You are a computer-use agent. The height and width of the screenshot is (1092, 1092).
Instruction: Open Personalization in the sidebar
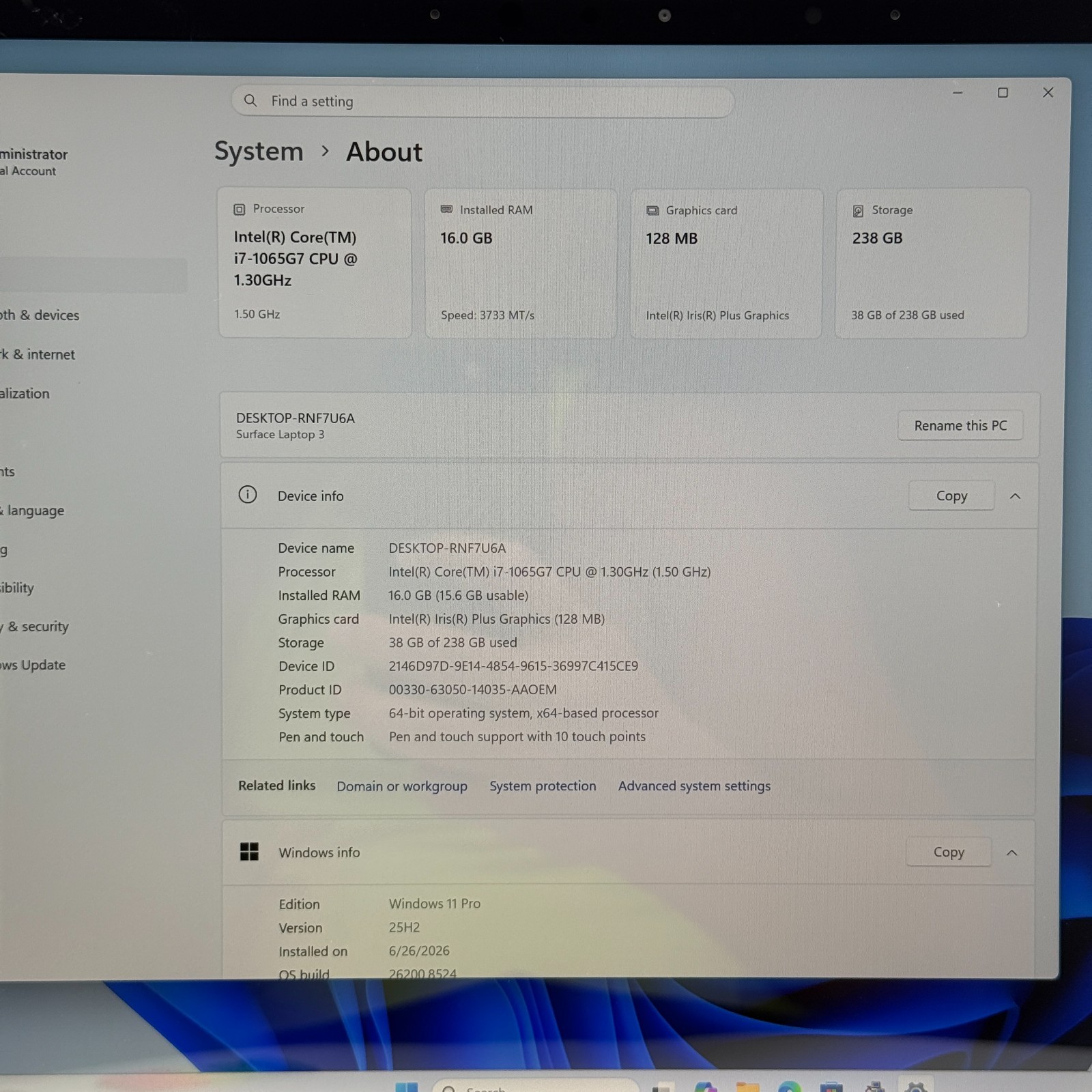pos(25,394)
